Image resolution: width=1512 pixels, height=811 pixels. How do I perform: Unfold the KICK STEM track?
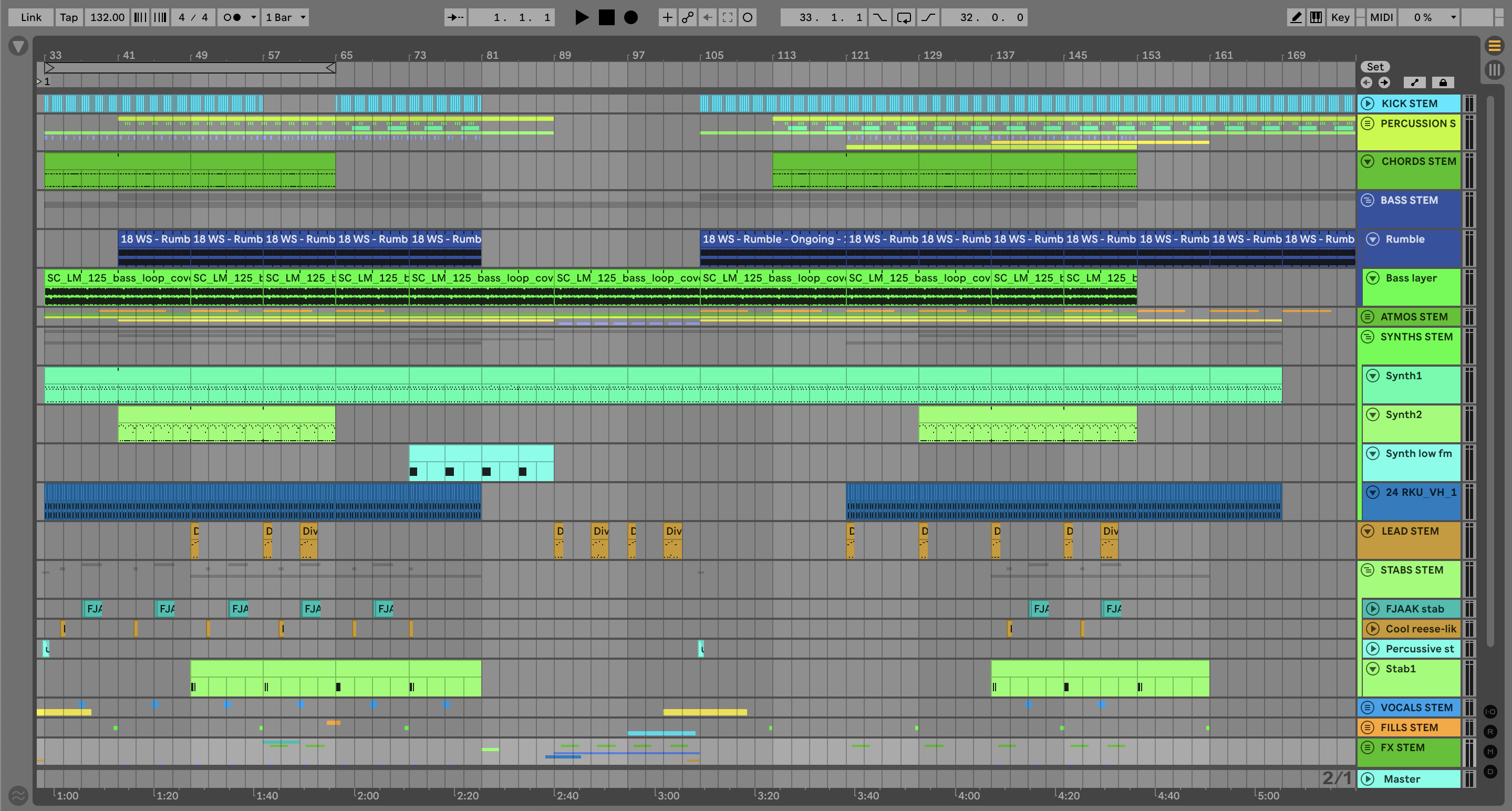click(x=1368, y=103)
